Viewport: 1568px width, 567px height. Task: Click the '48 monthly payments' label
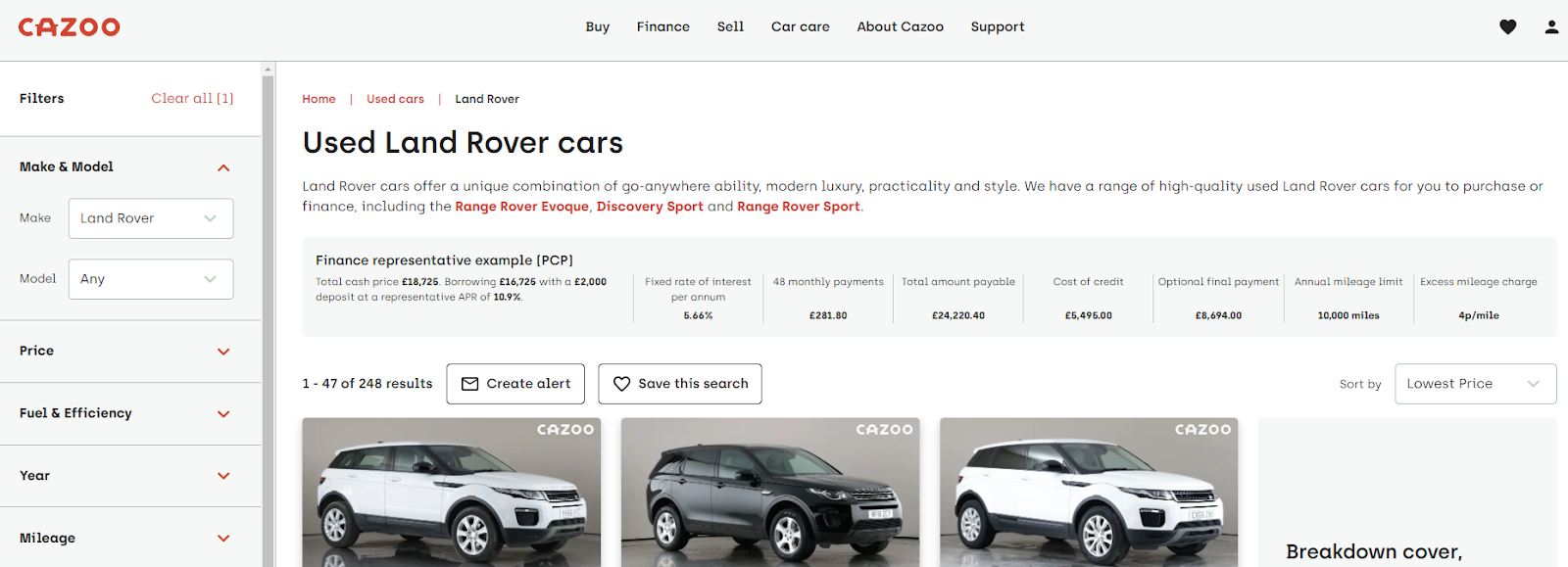[828, 282]
